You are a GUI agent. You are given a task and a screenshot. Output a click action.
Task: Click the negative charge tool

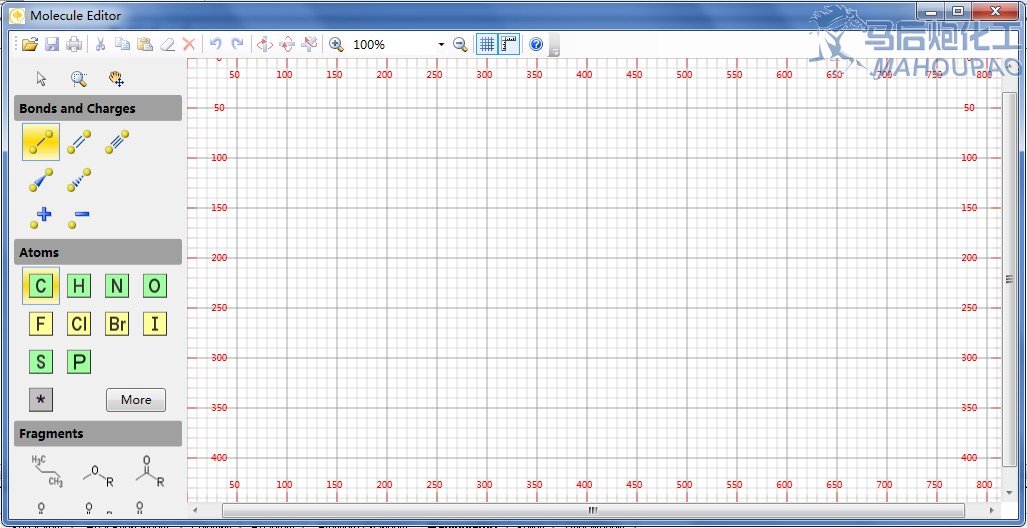[x=79, y=216]
